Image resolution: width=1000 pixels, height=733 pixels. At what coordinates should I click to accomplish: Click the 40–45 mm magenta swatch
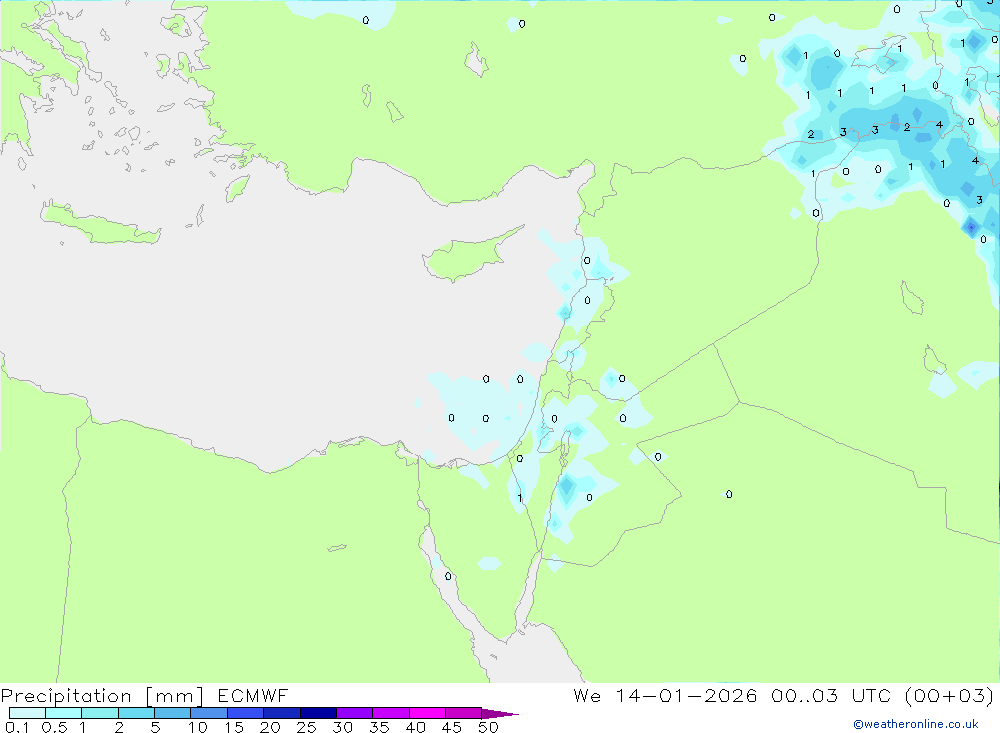(427, 713)
